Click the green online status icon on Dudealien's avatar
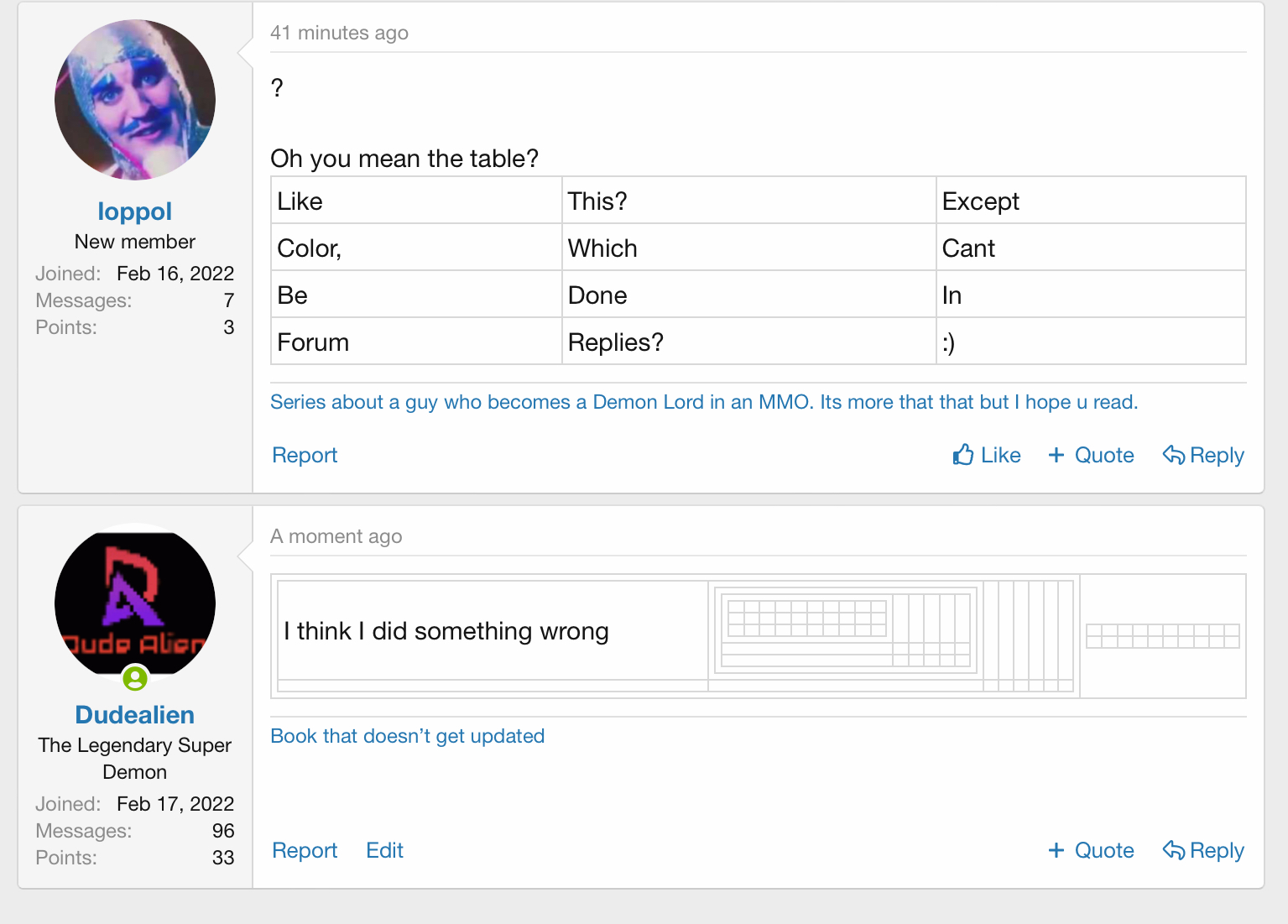Image resolution: width=1288 pixels, height=924 pixels. (135, 678)
